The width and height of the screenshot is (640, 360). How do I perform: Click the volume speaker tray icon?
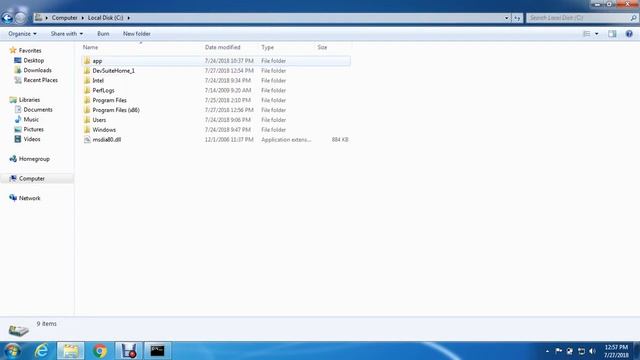point(592,351)
